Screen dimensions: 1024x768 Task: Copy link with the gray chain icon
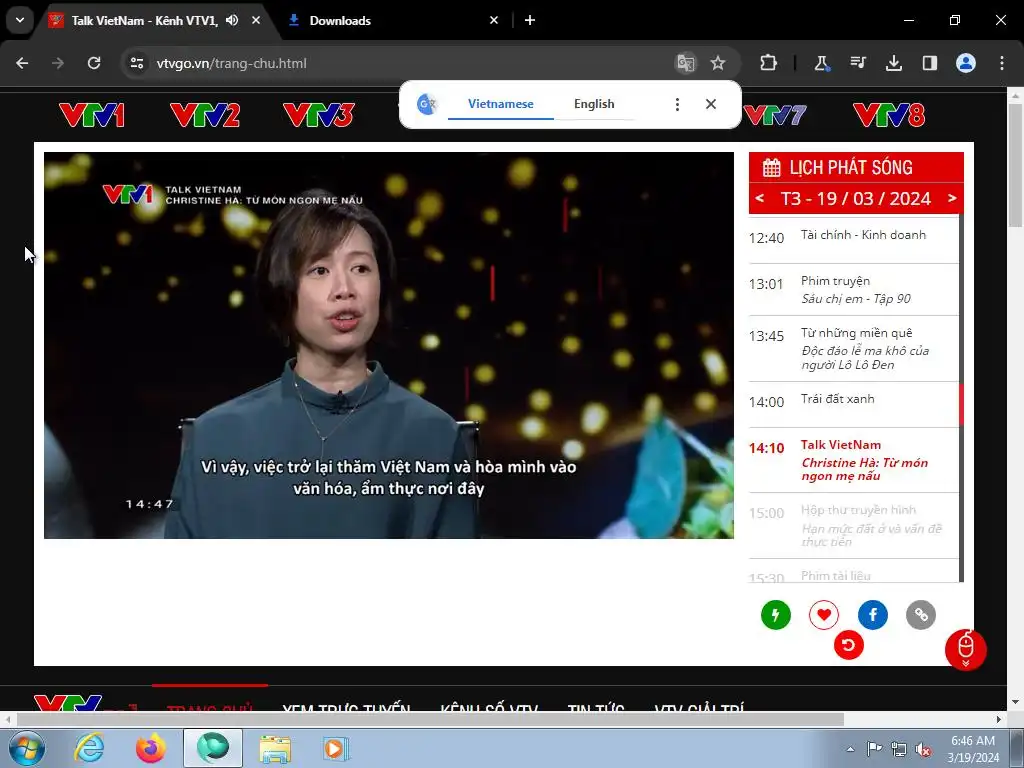coord(921,615)
